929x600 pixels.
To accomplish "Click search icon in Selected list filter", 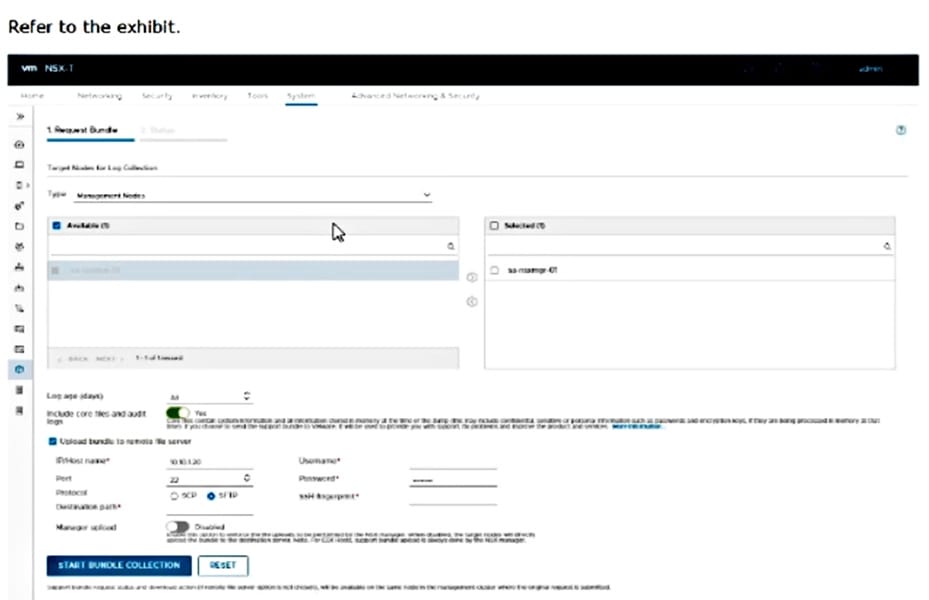I will (x=886, y=245).
